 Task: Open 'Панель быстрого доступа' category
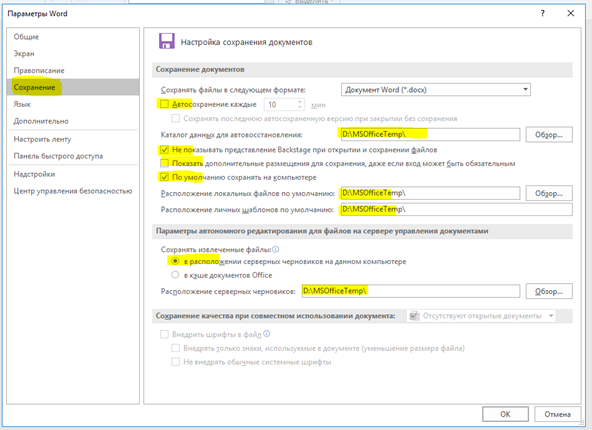point(73,156)
